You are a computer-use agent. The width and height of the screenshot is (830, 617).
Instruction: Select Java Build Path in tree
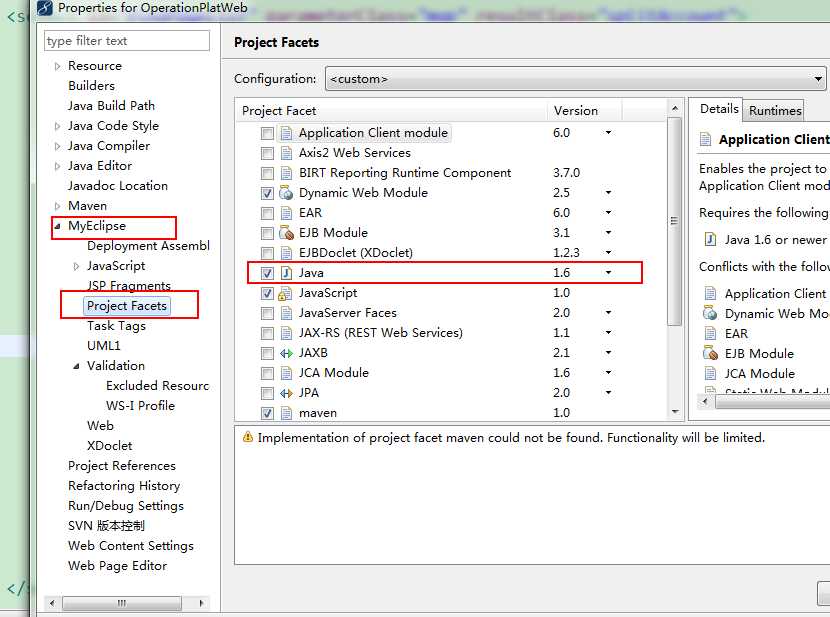click(x=111, y=106)
